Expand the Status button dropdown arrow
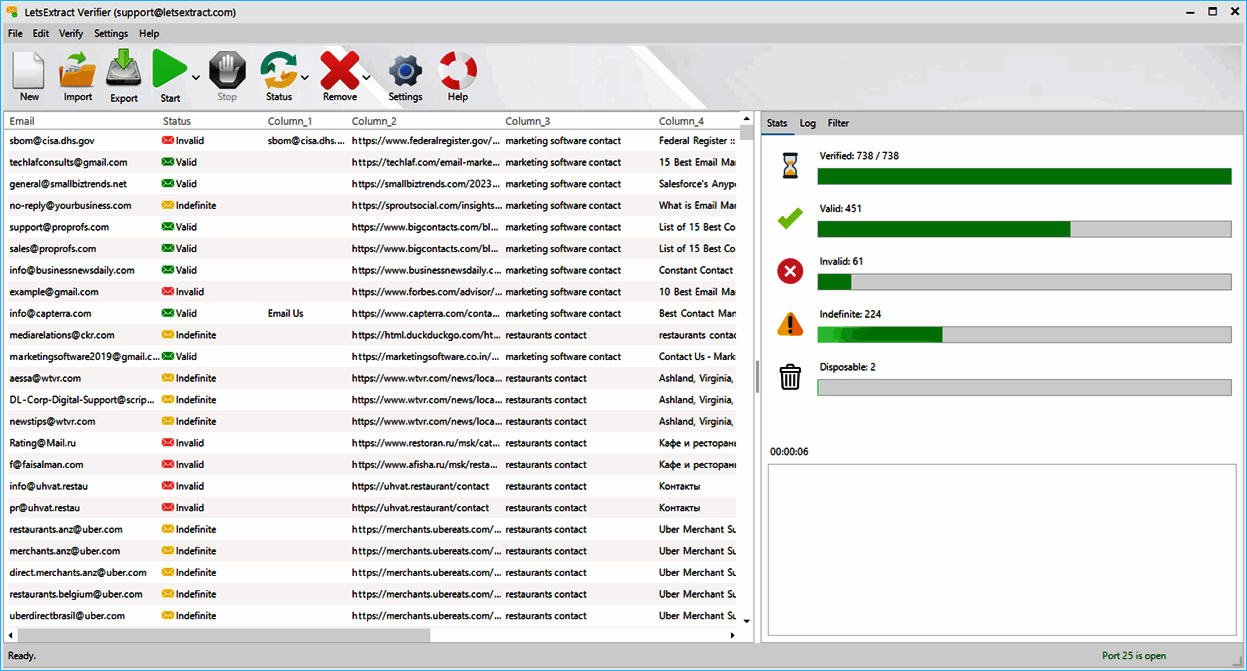The image size is (1247, 671). click(x=304, y=77)
